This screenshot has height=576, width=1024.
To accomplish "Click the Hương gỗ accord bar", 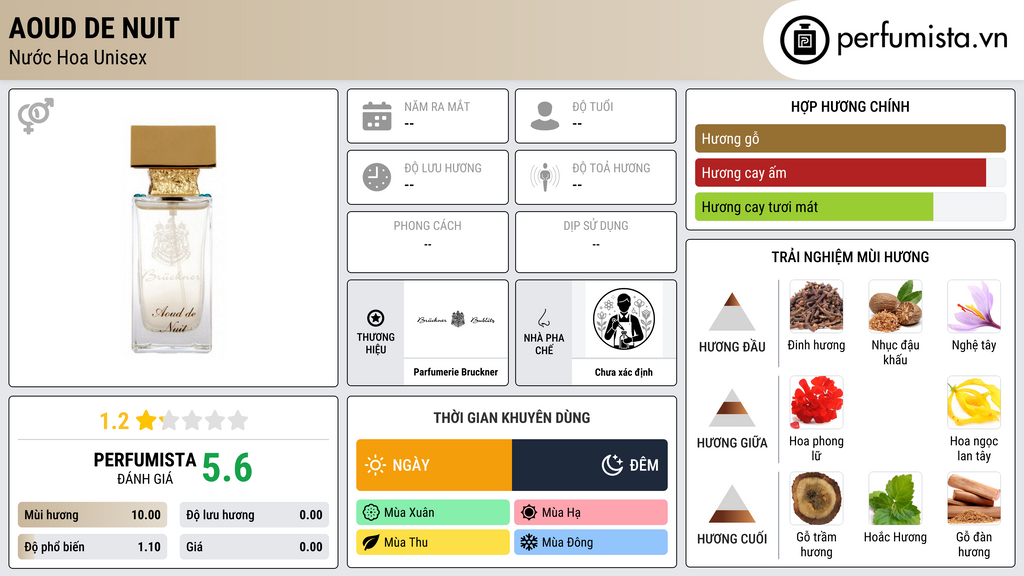I will [x=850, y=138].
